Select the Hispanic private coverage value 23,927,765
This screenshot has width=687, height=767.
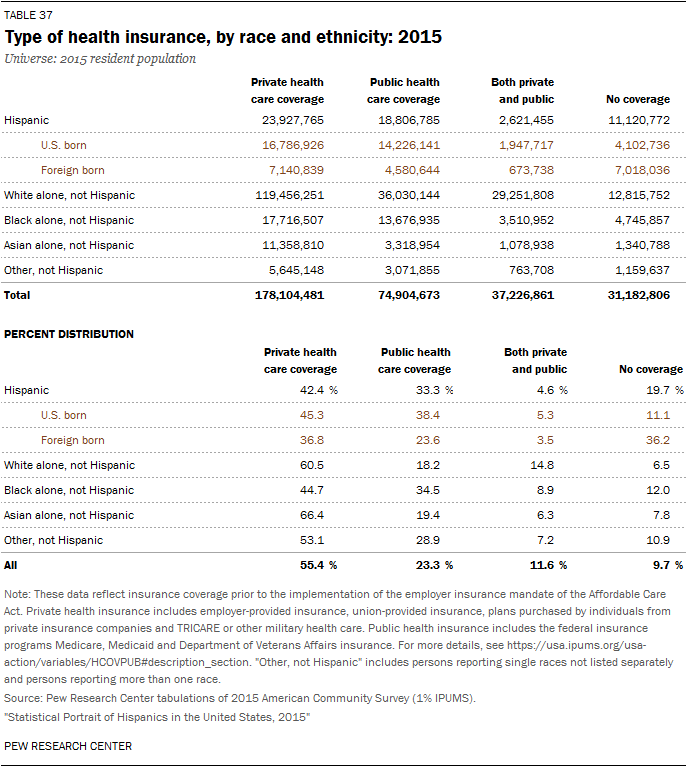point(293,120)
